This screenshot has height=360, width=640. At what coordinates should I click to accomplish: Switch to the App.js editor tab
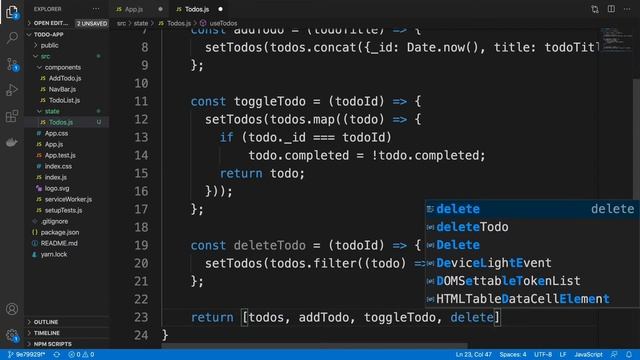(x=133, y=9)
